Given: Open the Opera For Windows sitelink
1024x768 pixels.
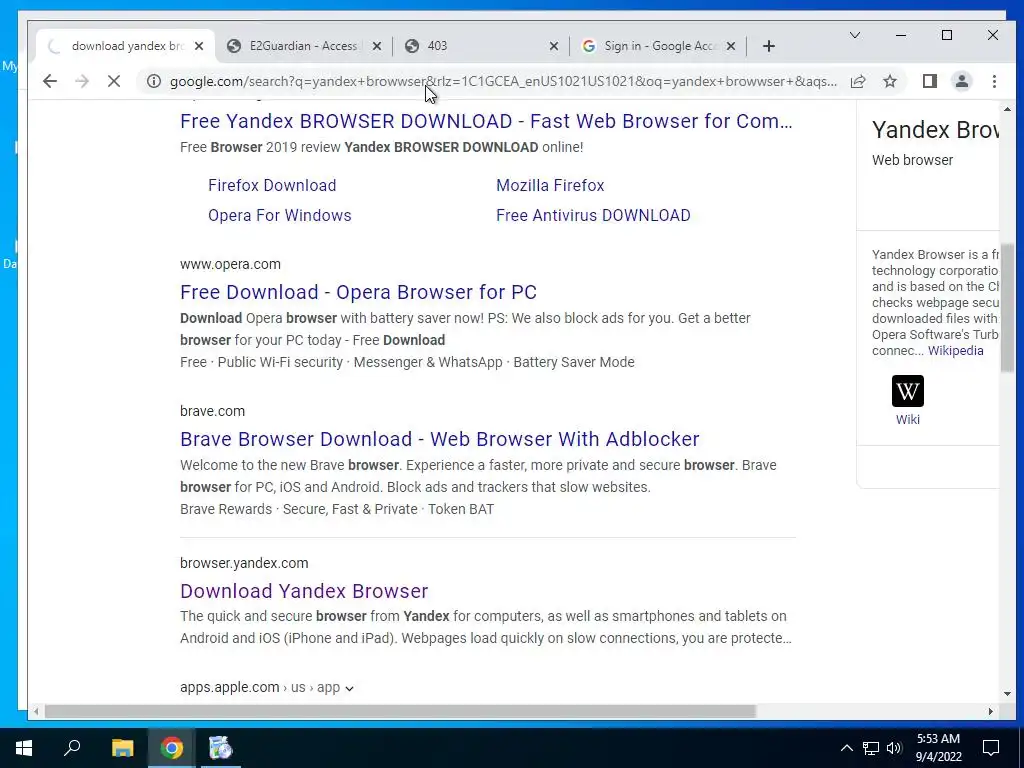Looking at the screenshot, I should click(x=280, y=216).
